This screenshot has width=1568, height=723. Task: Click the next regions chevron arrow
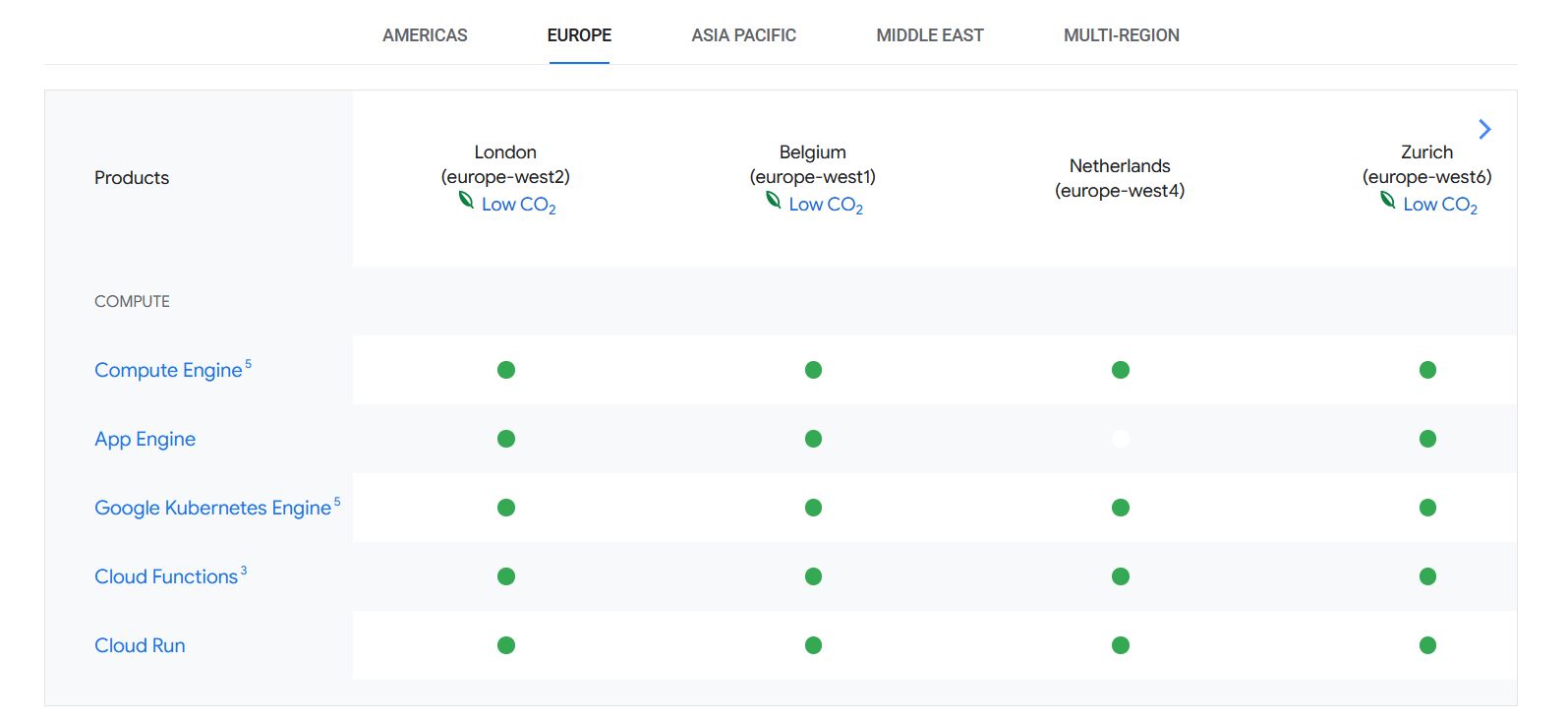coord(1484,129)
